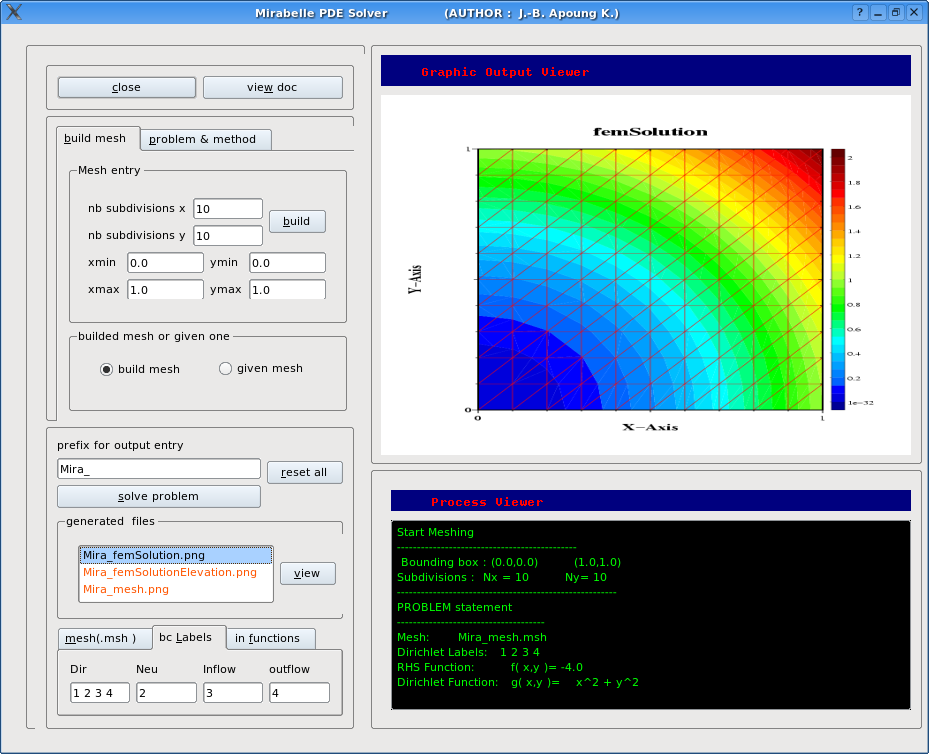Open the mesh(.msh) tab
This screenshot has height=754, width=929.
click(100, 638)
